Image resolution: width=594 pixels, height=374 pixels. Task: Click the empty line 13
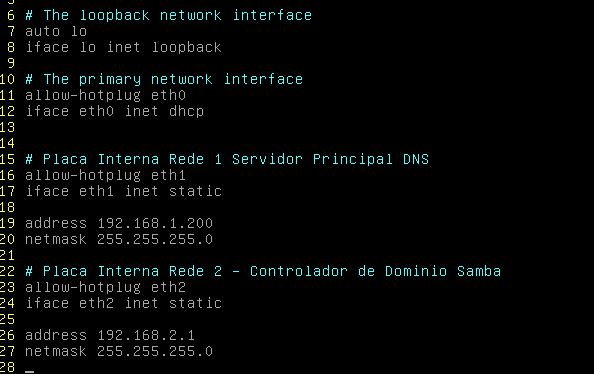[297, 127]
